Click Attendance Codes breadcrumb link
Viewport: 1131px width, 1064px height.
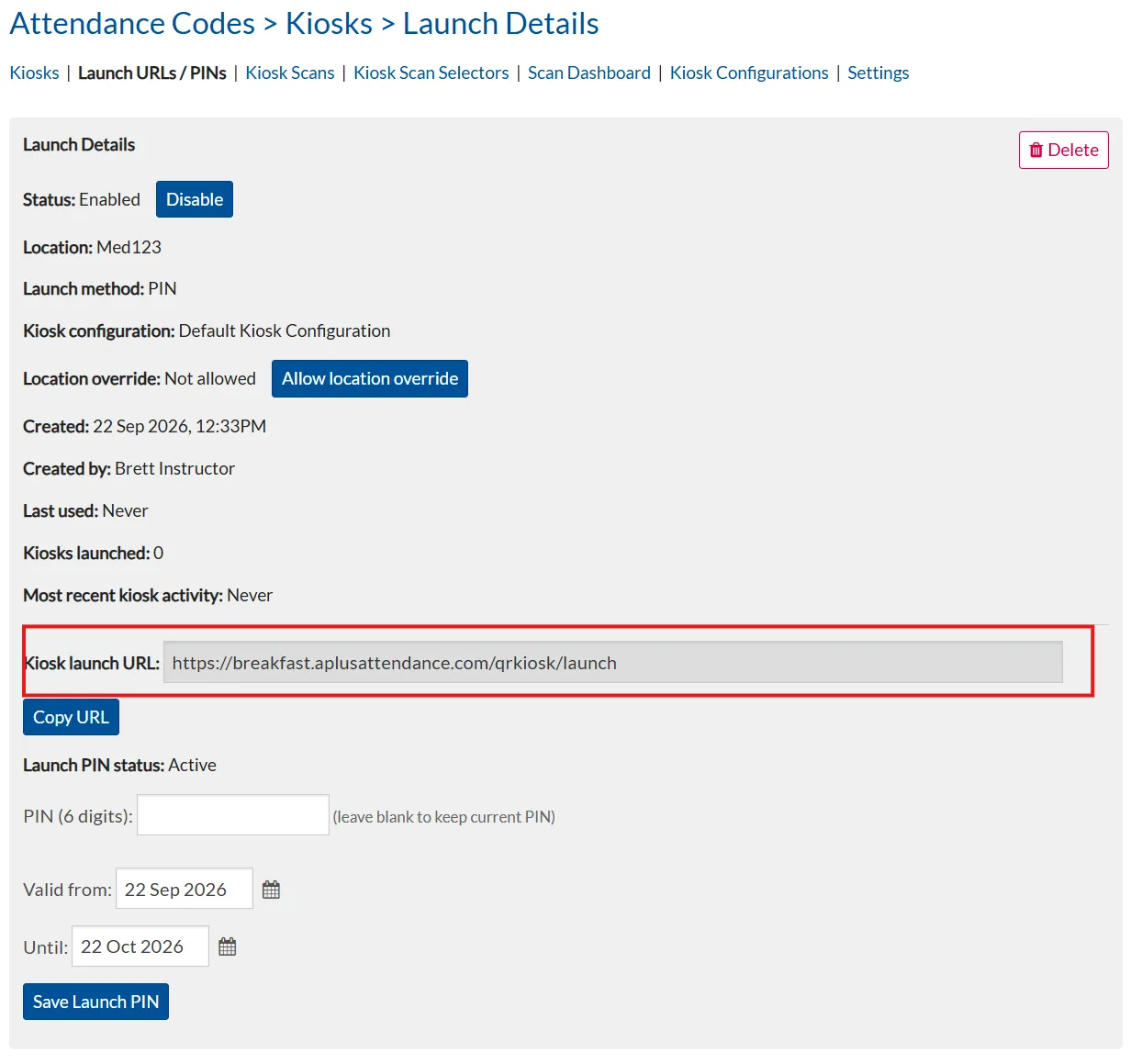132,23
